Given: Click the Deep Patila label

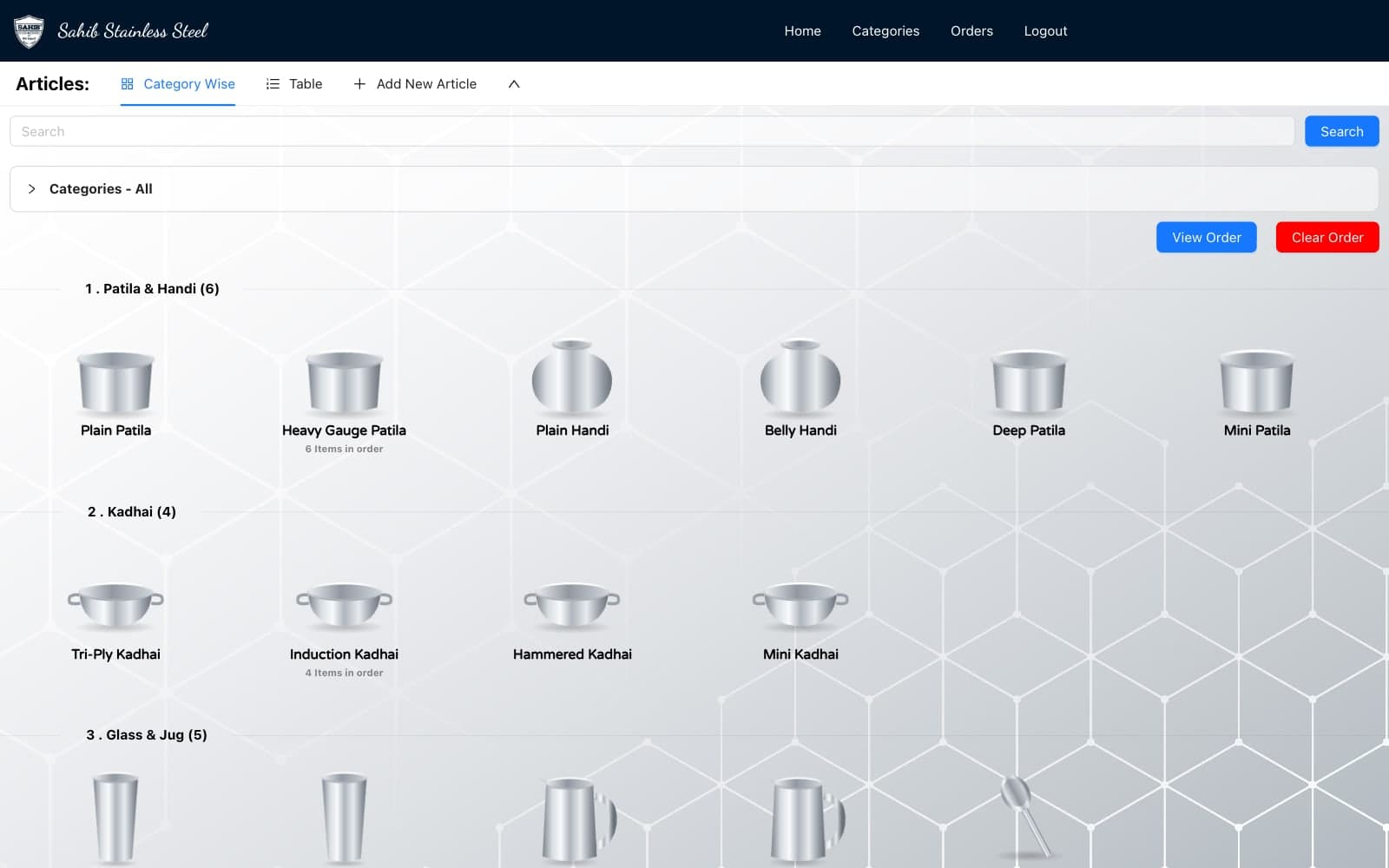Looking at the screenshot, I should [1029, 431].
